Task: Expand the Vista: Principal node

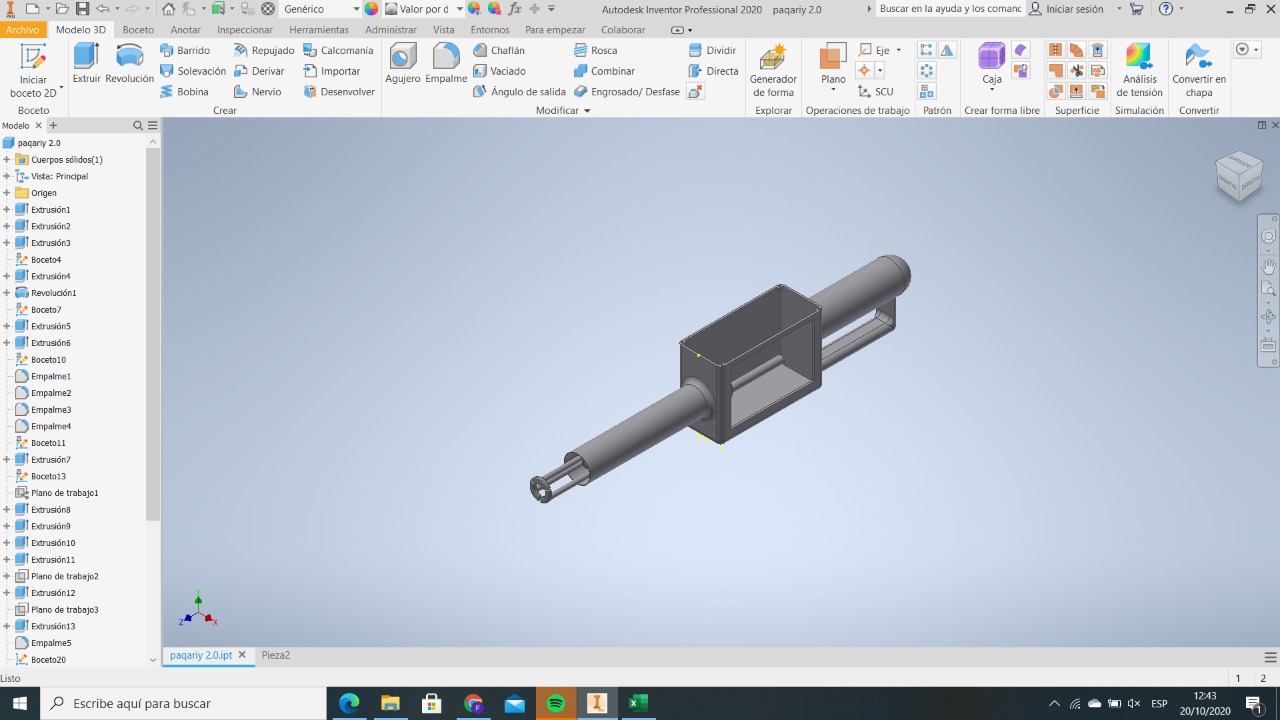Action: pos(7,176)
